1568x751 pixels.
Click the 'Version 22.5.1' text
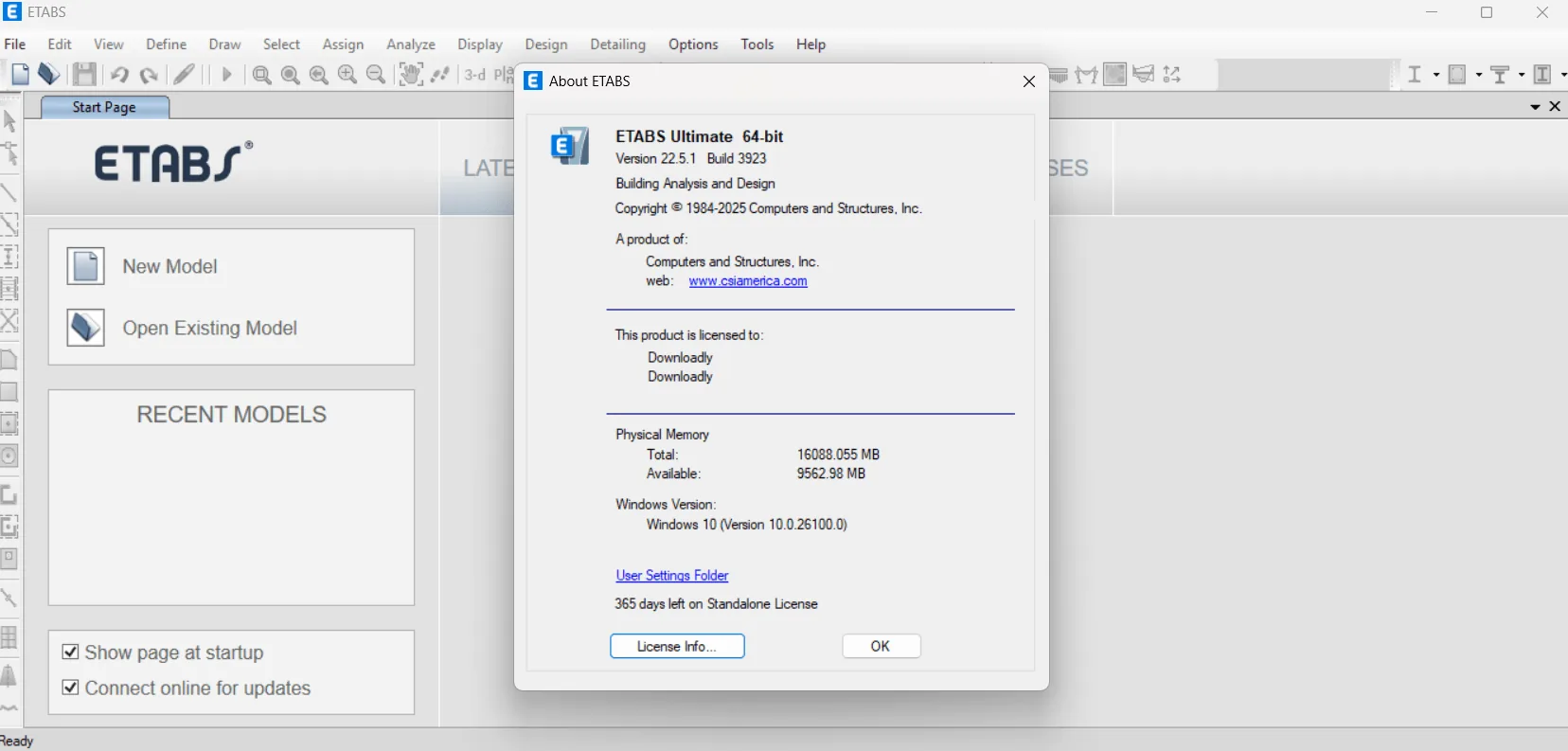[655, 159]
